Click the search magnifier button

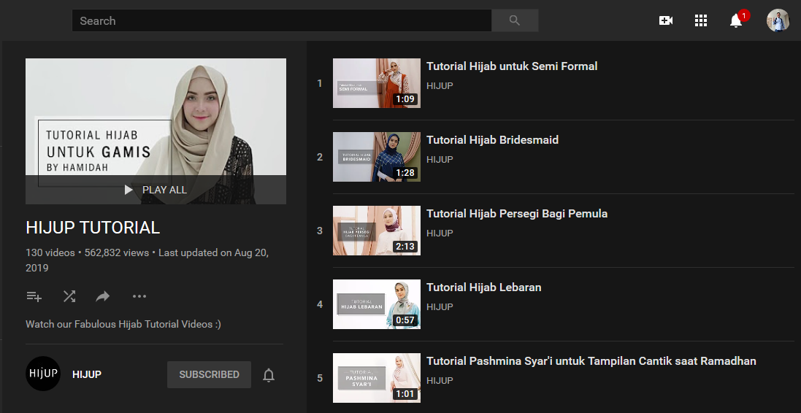point(515,20)
